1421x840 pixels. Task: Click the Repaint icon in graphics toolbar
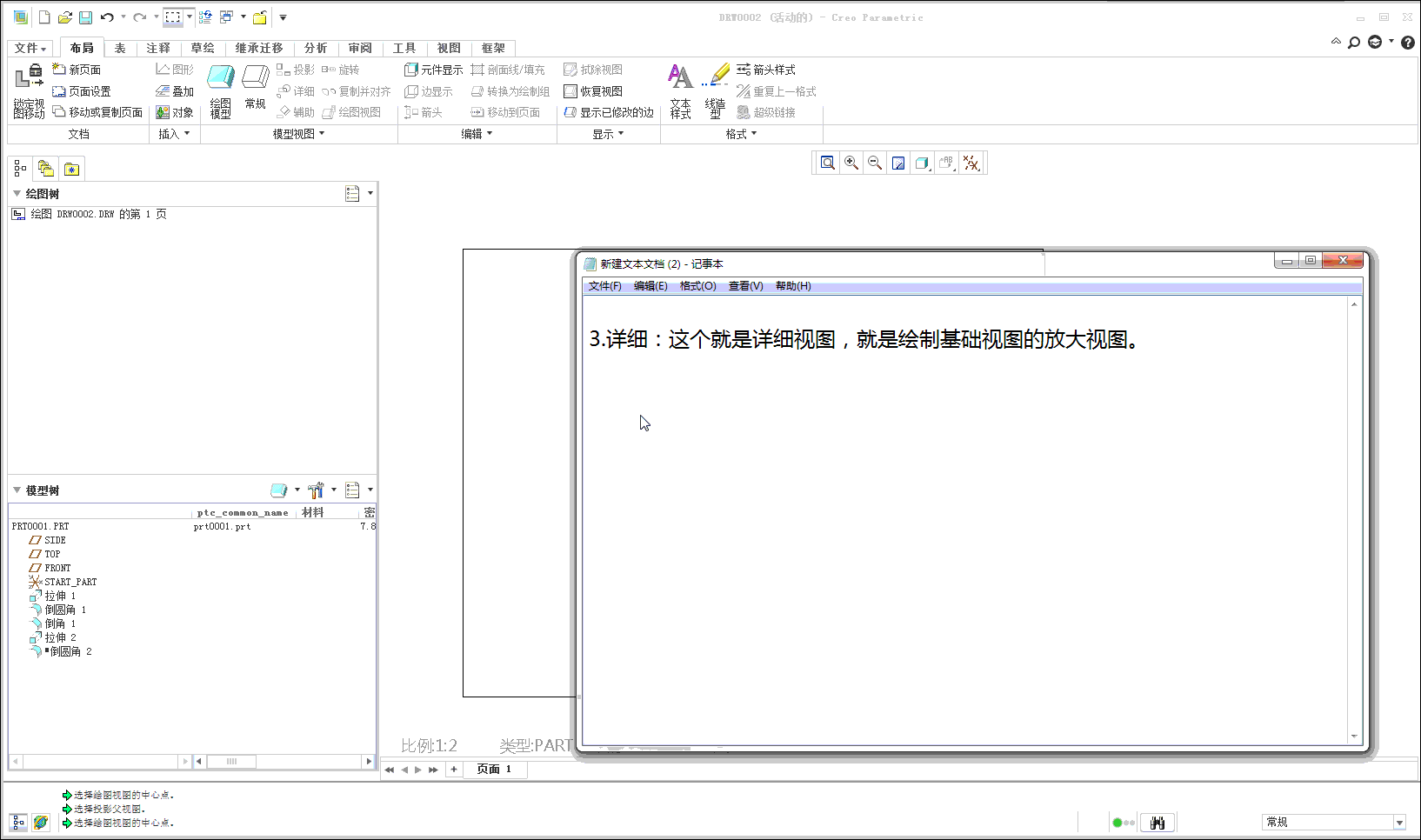[898, 163]
